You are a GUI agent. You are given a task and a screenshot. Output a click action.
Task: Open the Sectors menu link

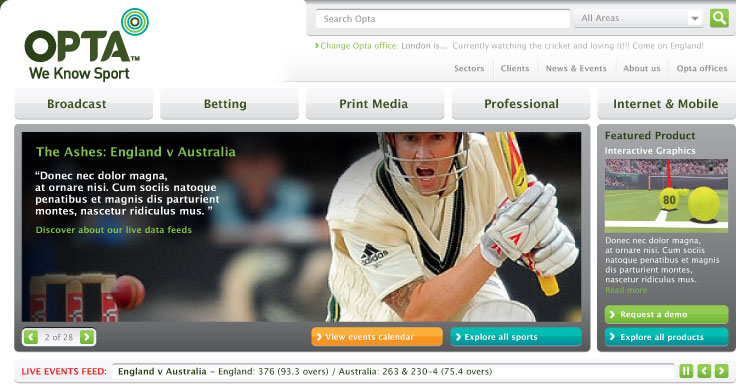(469, 68)
